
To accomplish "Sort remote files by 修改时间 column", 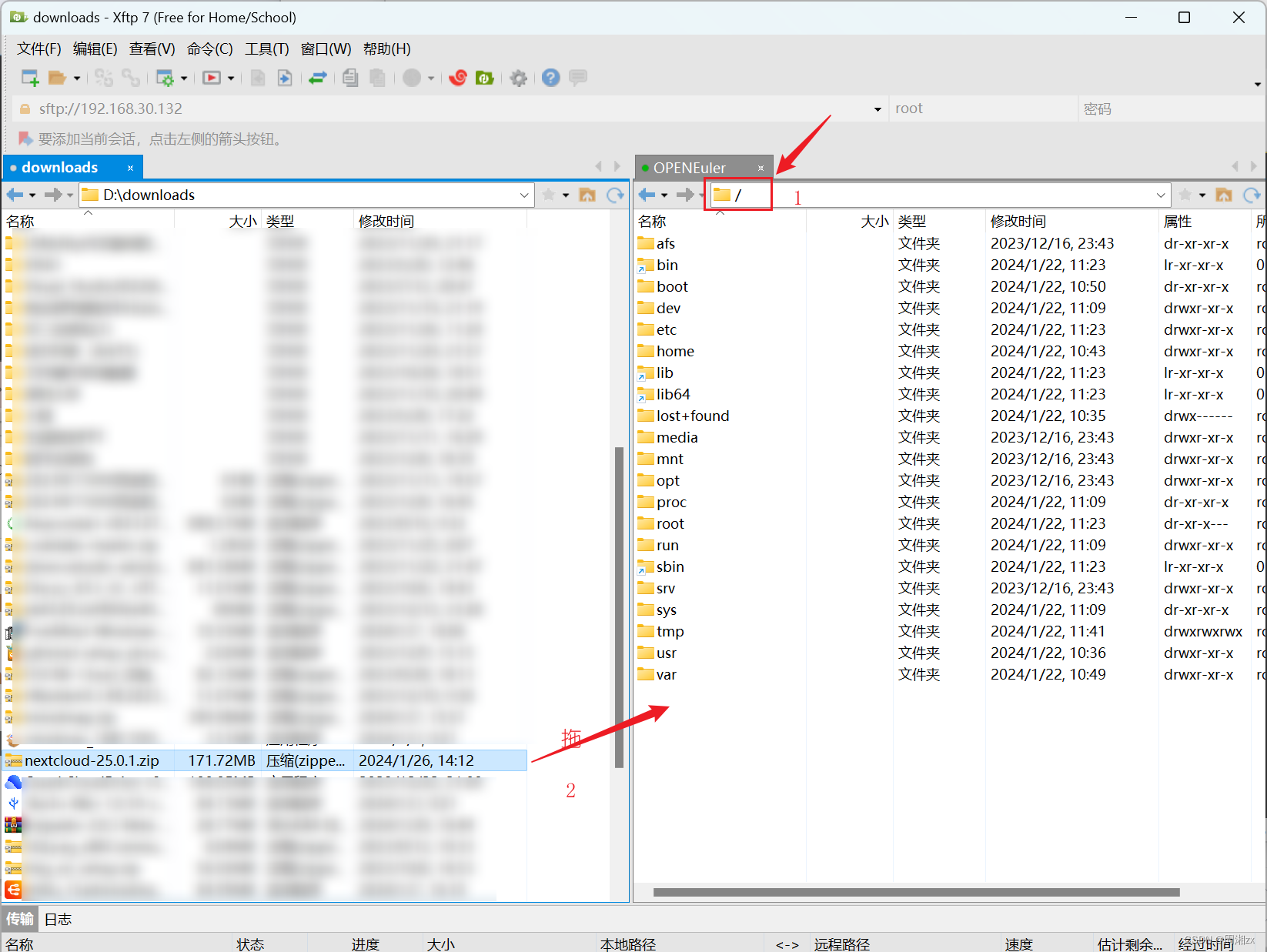I will coord(1017,221).
